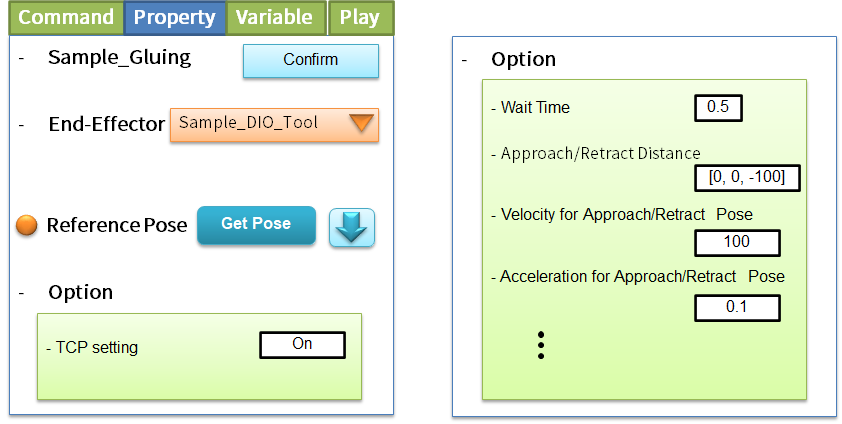Select the Variable tab
842x424 pixels.
click(x=273, y=17)
